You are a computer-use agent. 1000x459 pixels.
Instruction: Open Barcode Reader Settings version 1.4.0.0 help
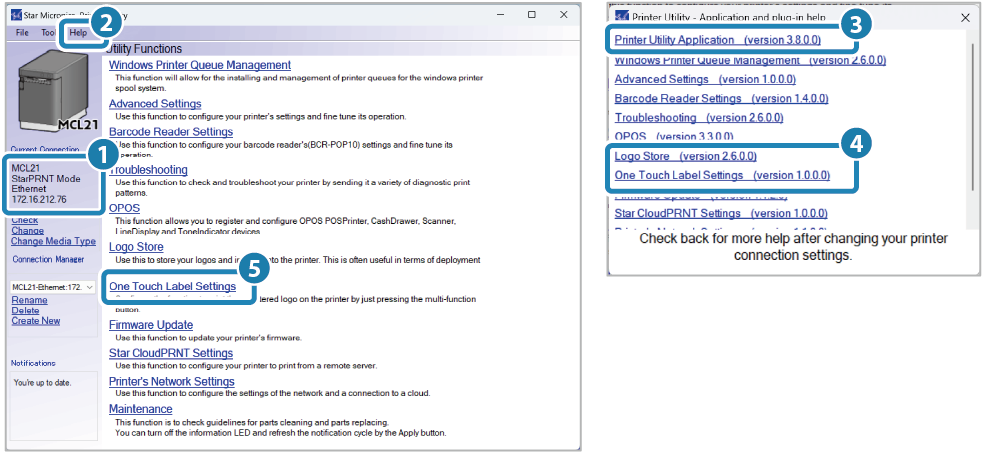point(721,99)
